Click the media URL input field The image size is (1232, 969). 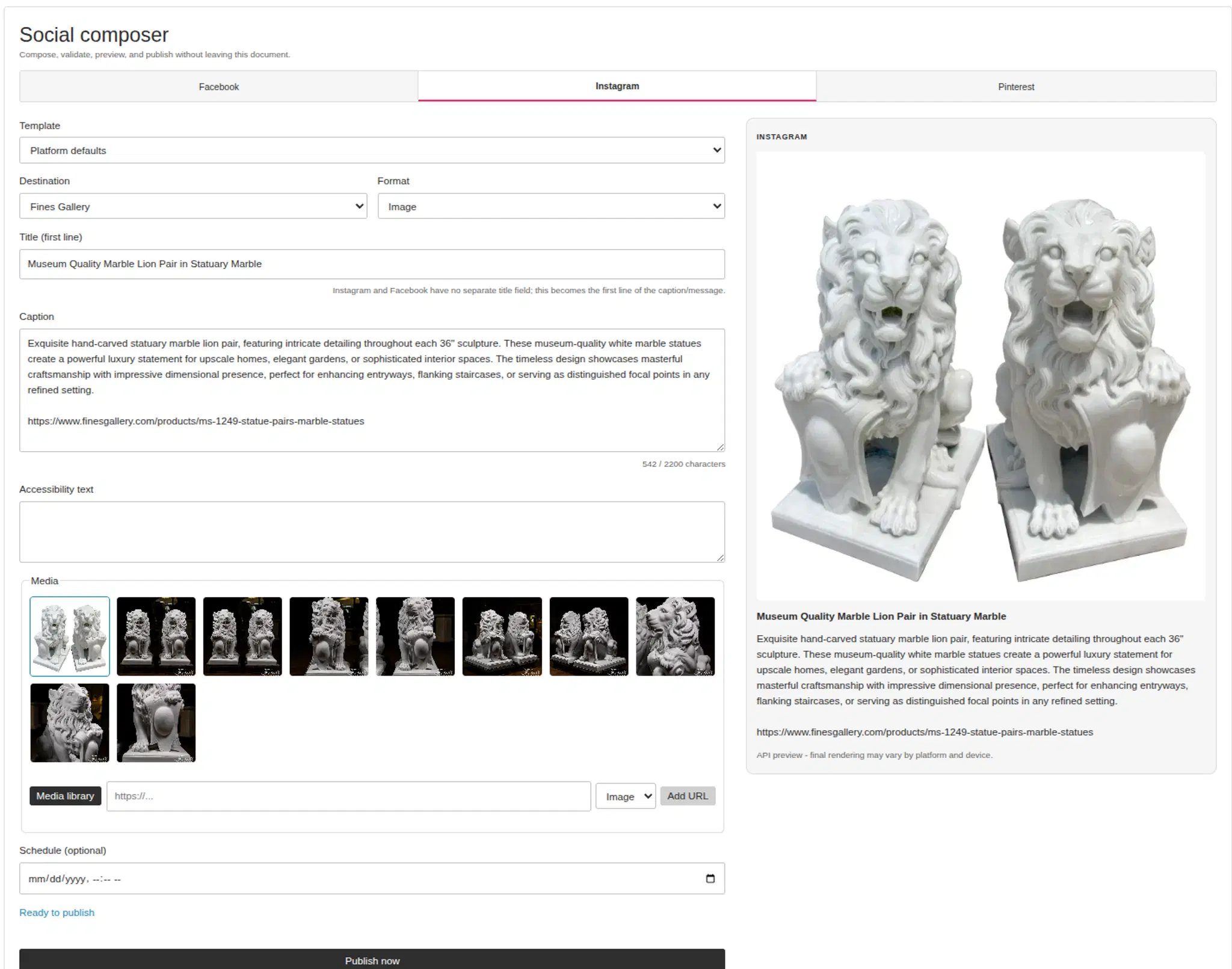coord(349,796)
